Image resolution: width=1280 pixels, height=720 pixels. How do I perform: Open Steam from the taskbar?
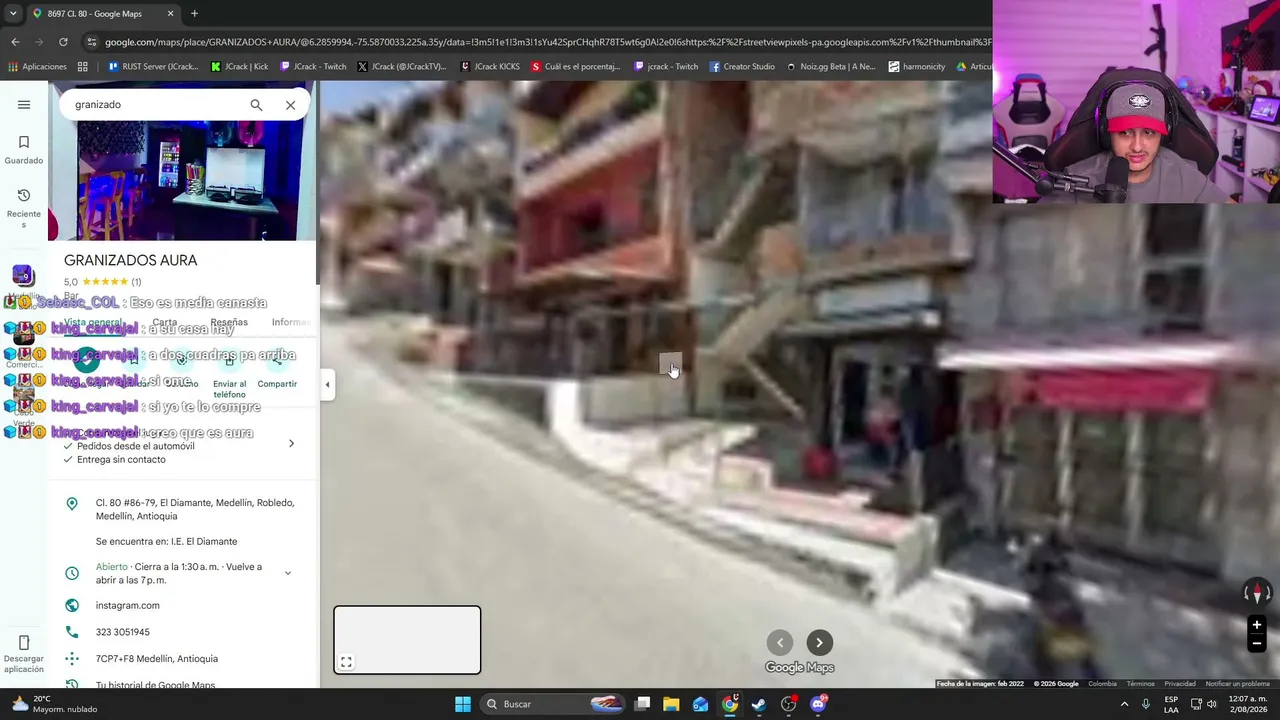pyautogui.click(x=759, y=704)
